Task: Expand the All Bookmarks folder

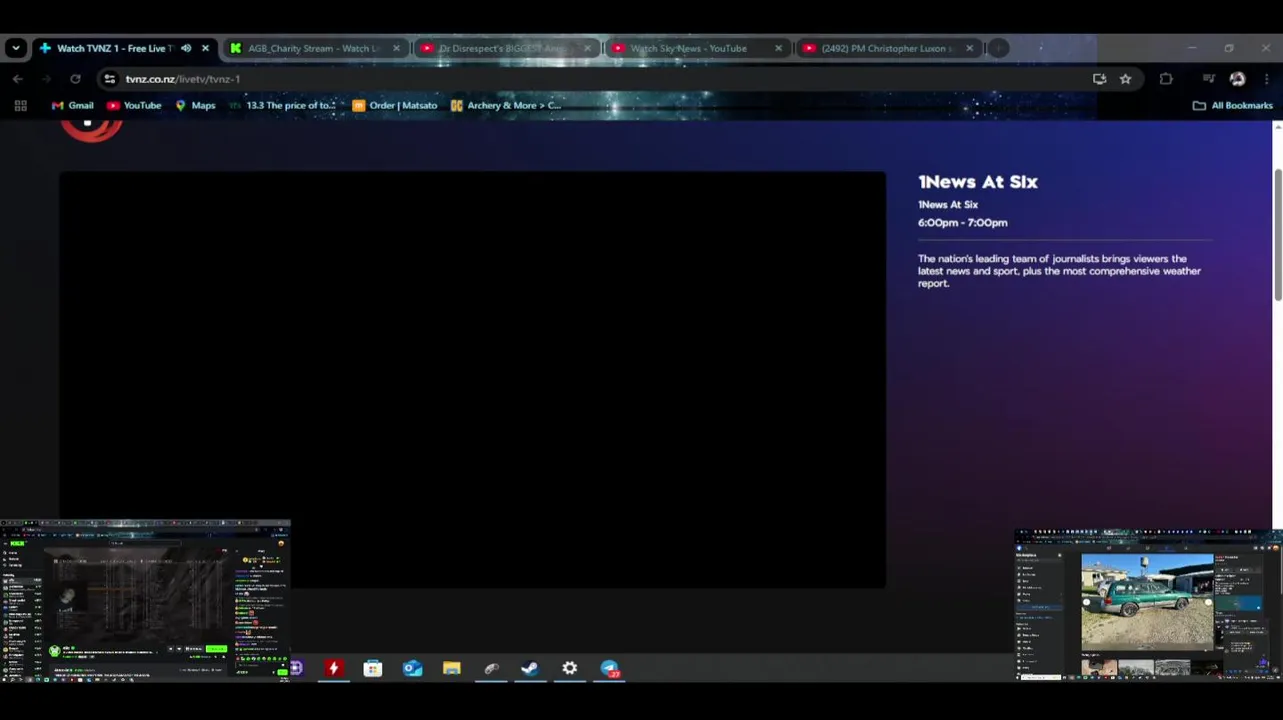Action: [x=1233, y=105]
